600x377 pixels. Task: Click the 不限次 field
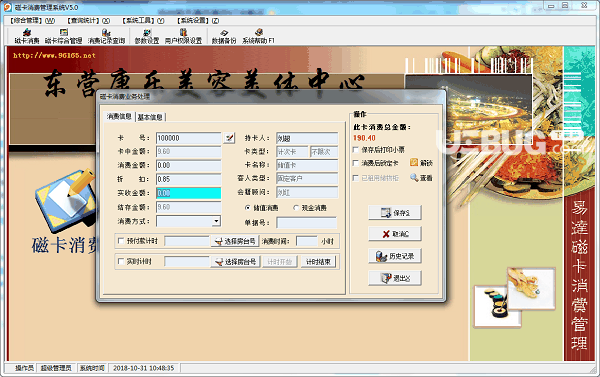[324, 152]
